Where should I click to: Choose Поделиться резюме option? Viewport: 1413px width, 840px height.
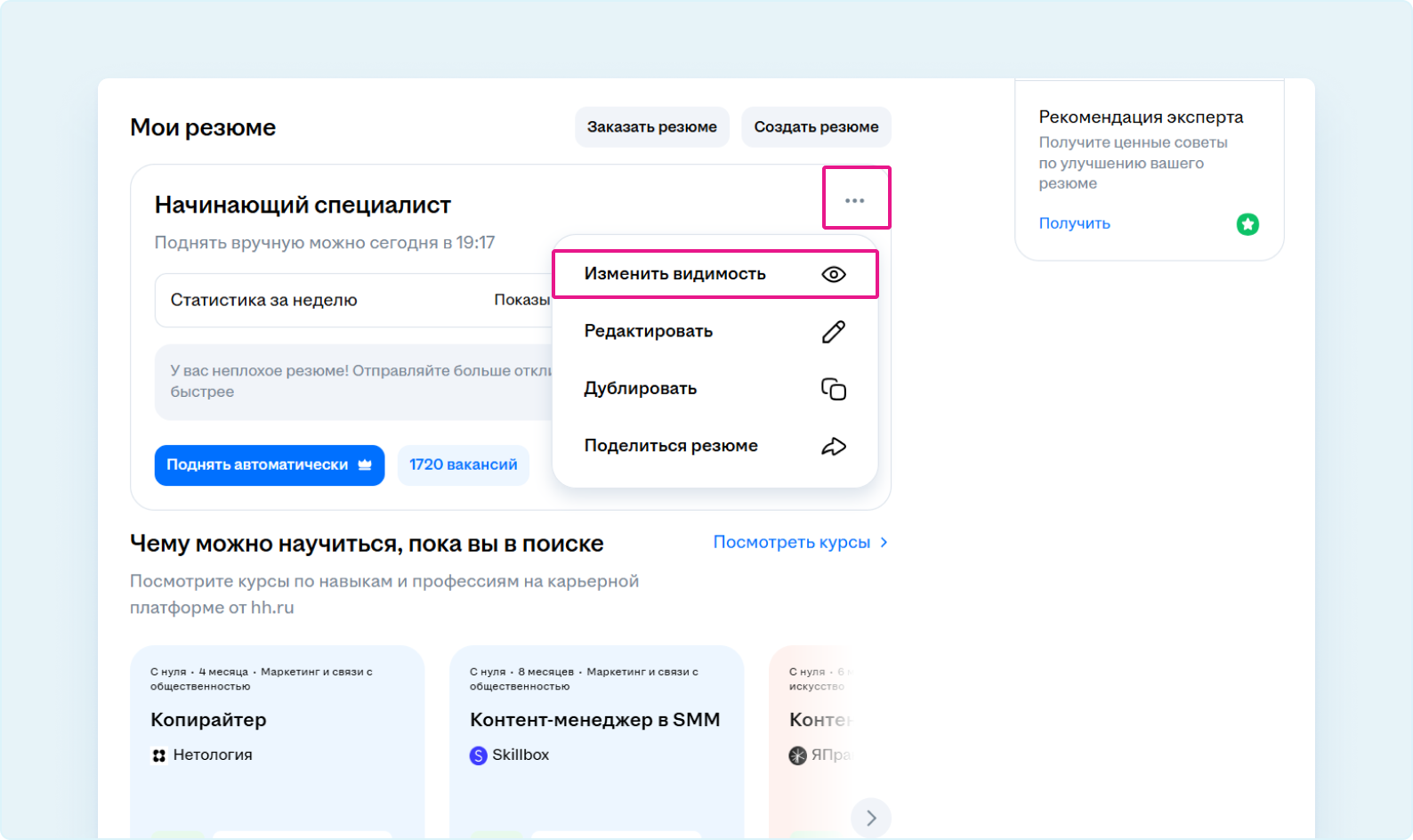point(671,446)
